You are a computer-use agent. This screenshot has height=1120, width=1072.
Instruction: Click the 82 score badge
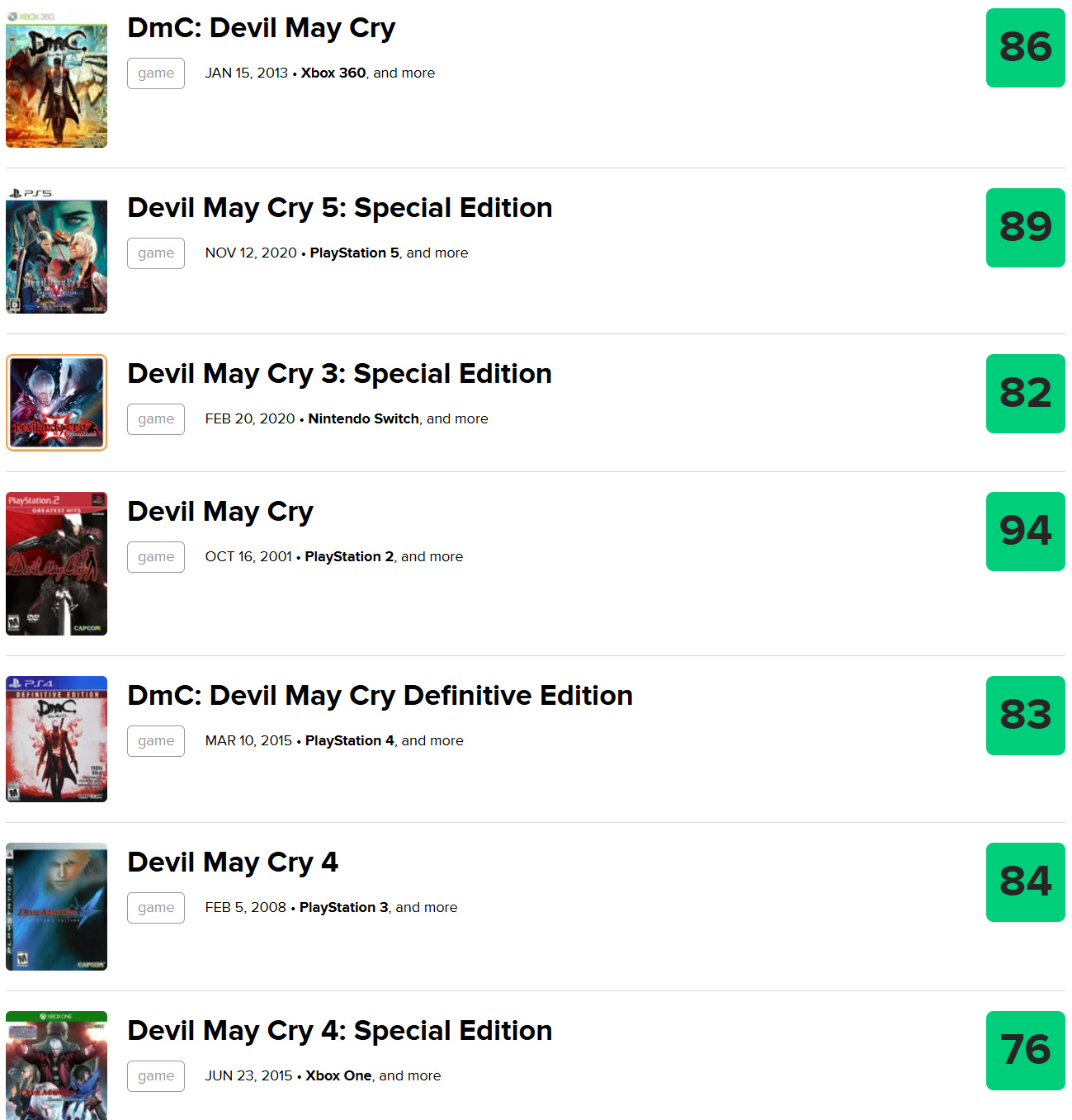tap(1025, 394)
